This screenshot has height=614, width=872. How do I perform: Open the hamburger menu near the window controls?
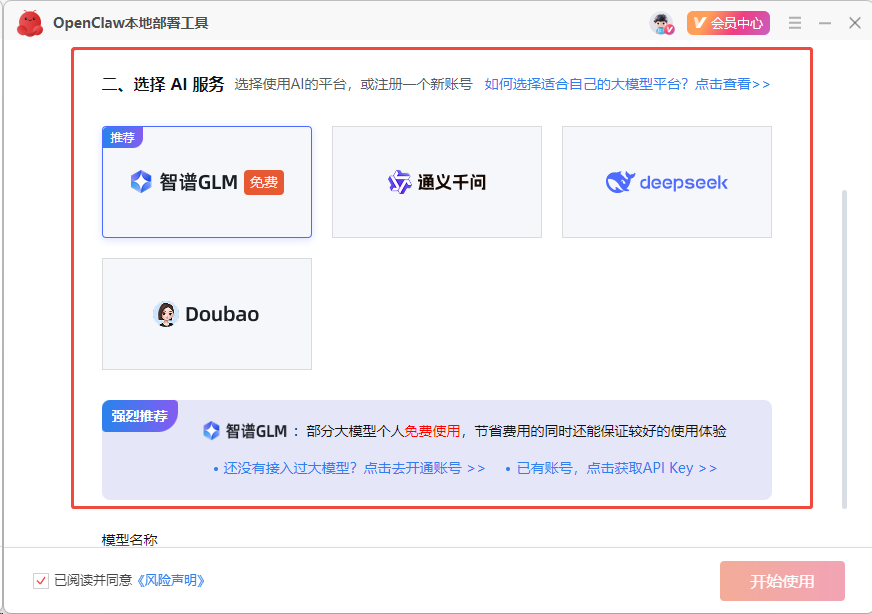tap(795, 22)
